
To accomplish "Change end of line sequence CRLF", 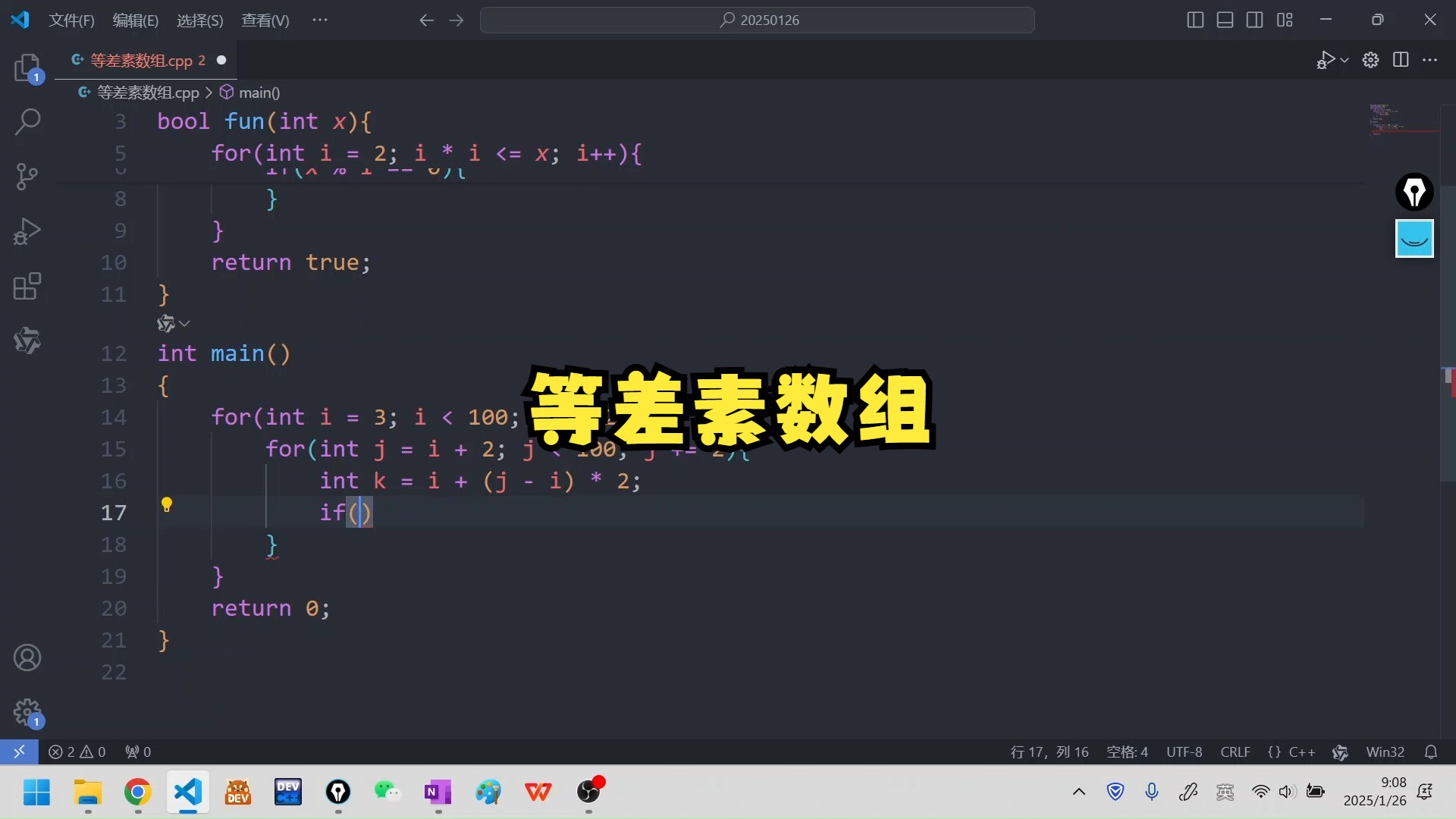I will tap(1235, 752).
